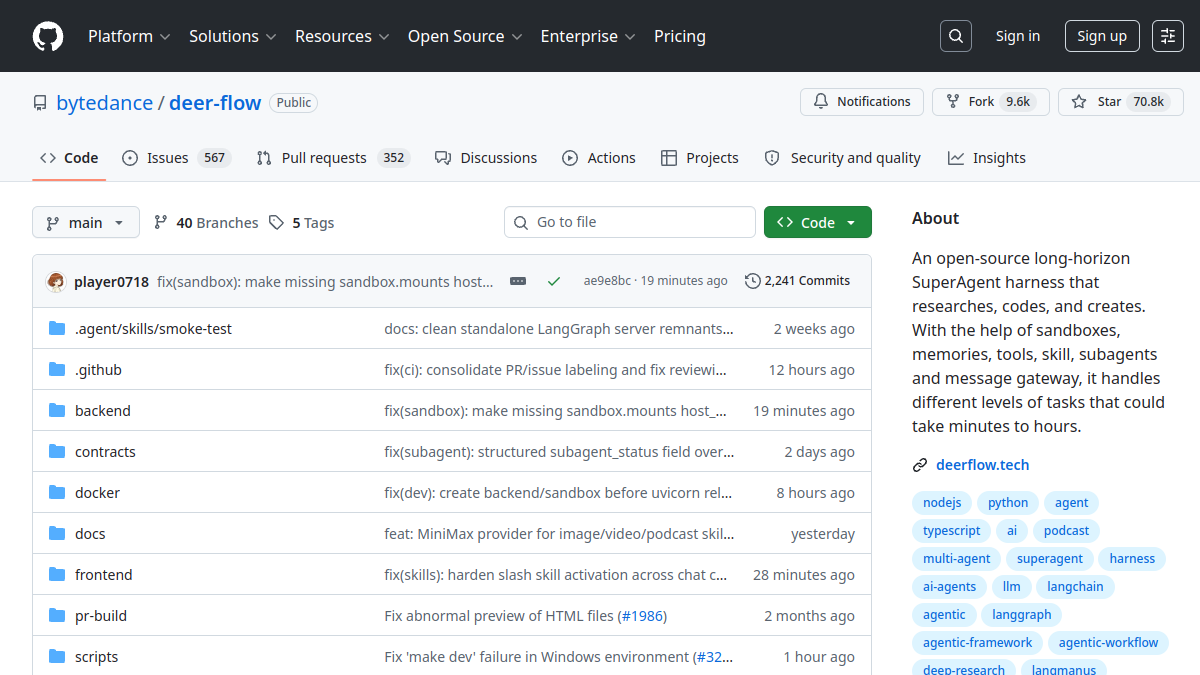Open the podcast topic tag

pyautogui.click(x=1066, y=531)
